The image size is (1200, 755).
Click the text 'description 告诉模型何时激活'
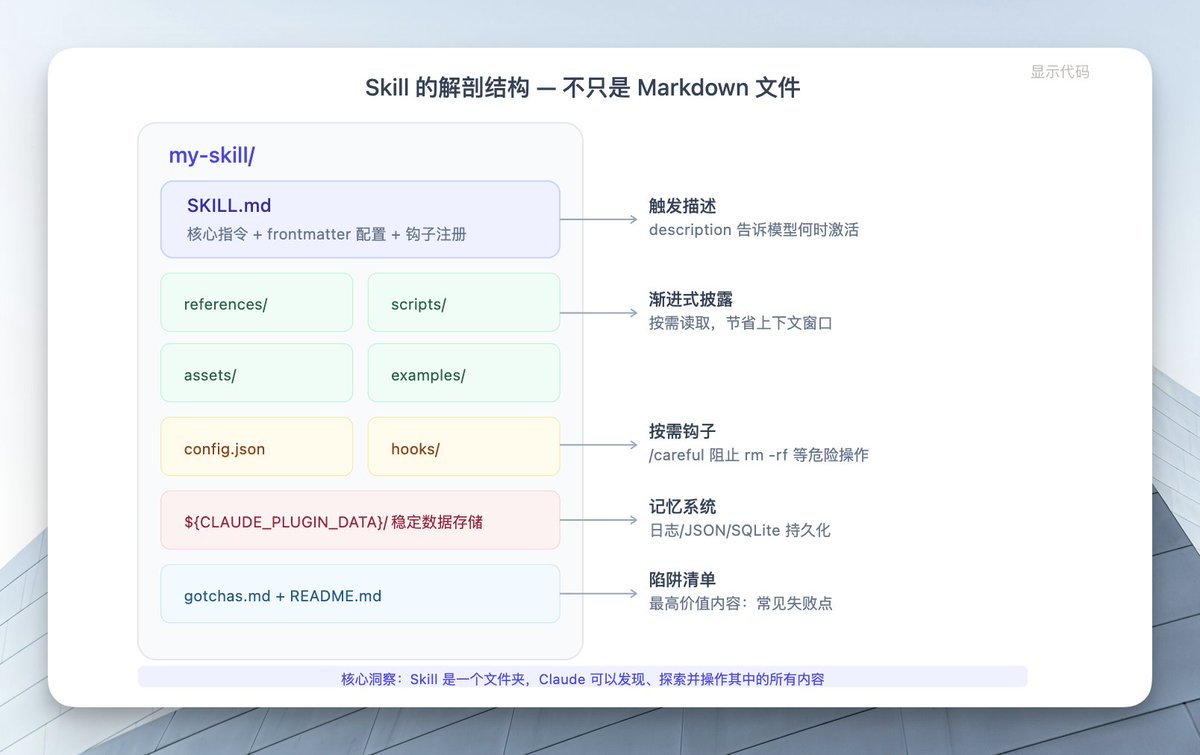pos(754,229)
